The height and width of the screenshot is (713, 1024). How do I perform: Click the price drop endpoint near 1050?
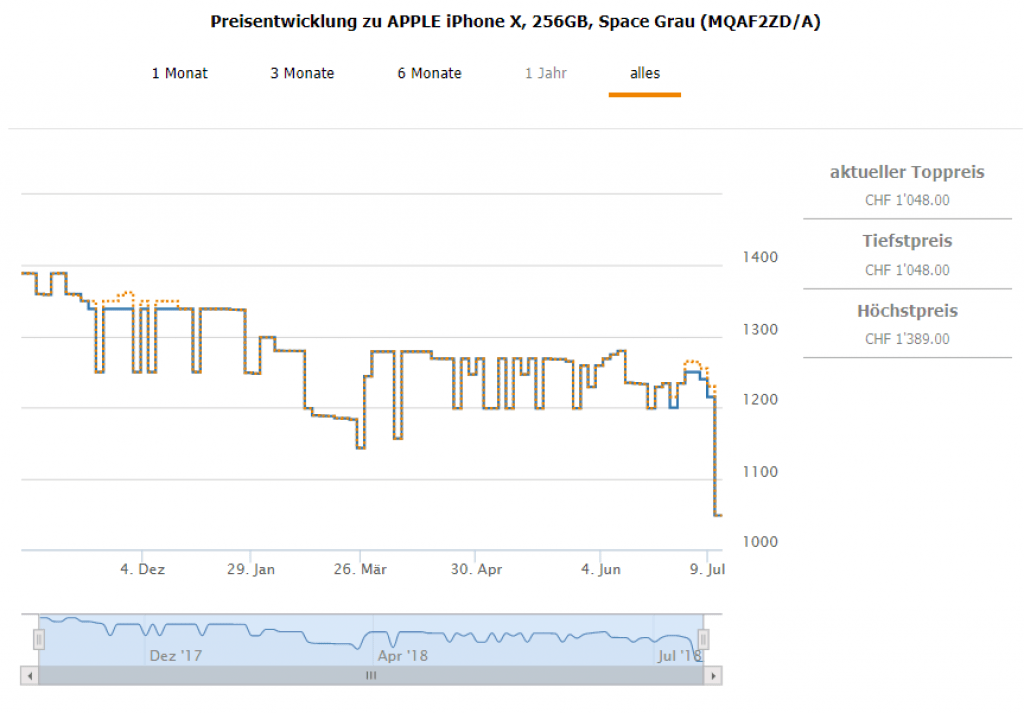click(x=718, y=515)
